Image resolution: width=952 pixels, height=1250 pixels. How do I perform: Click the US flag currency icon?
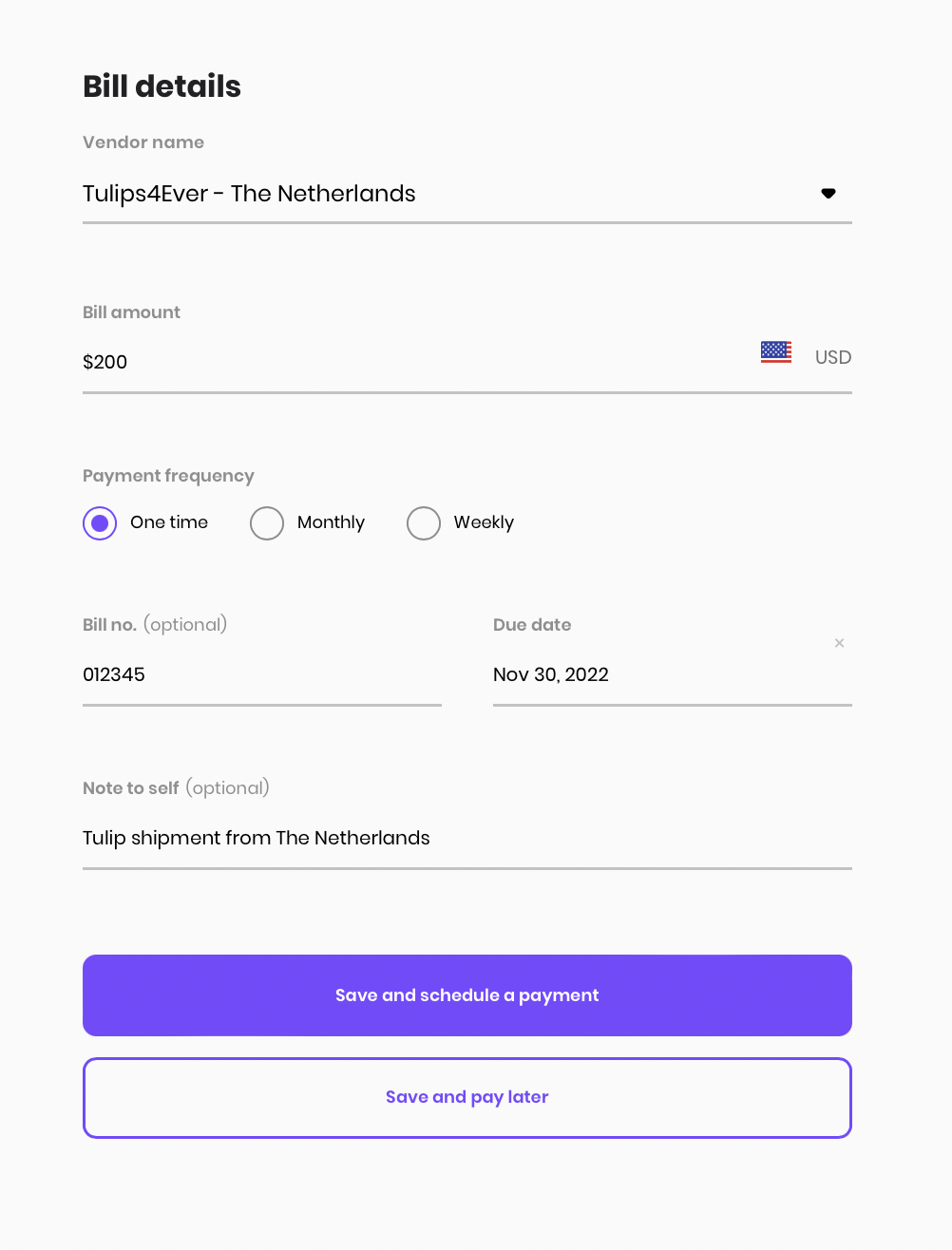(776, 352)
